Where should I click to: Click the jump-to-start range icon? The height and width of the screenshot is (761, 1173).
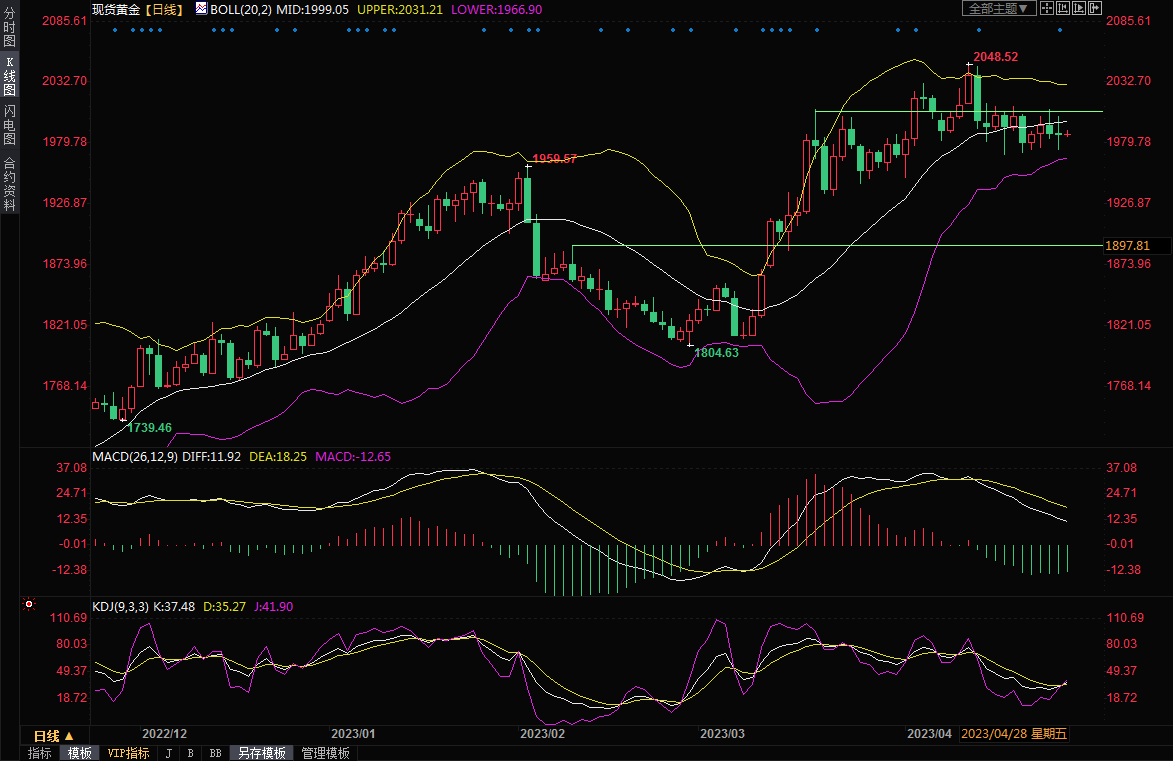point(1062,8)
